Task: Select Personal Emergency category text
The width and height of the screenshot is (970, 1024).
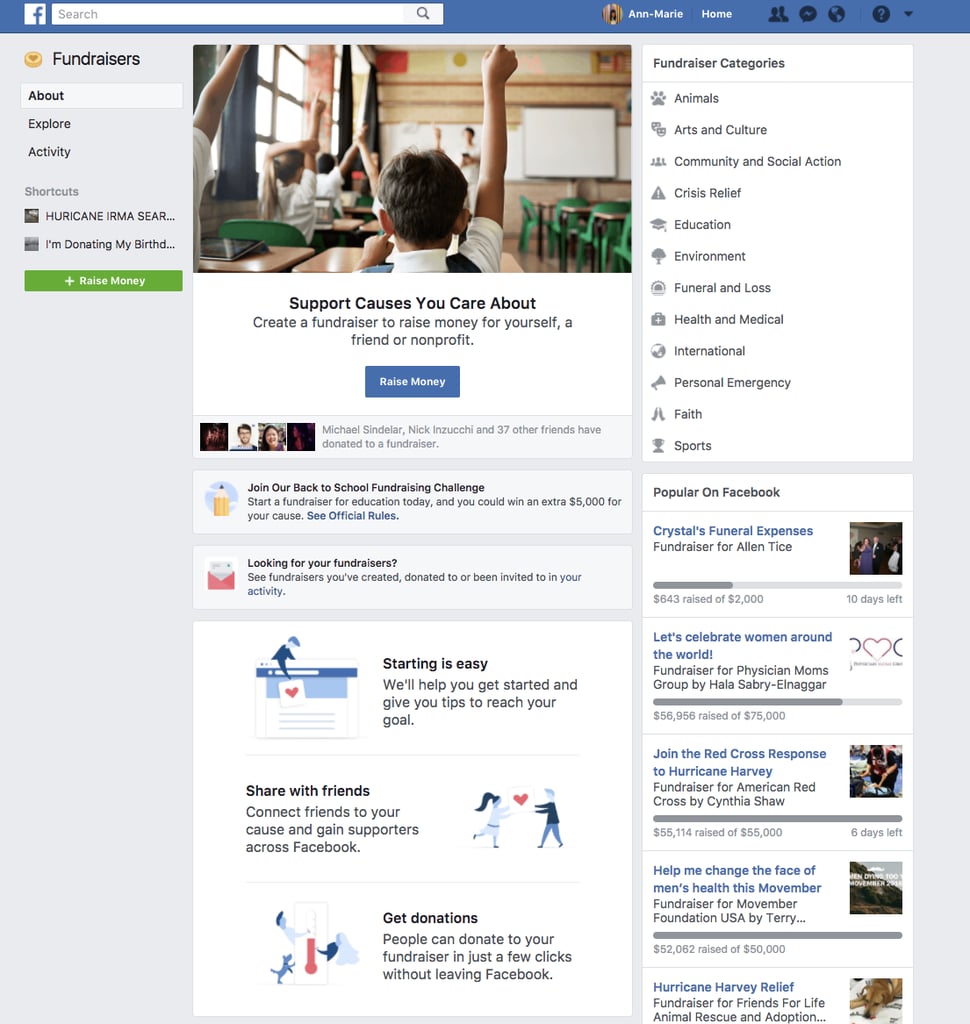Action: [732, 383]
